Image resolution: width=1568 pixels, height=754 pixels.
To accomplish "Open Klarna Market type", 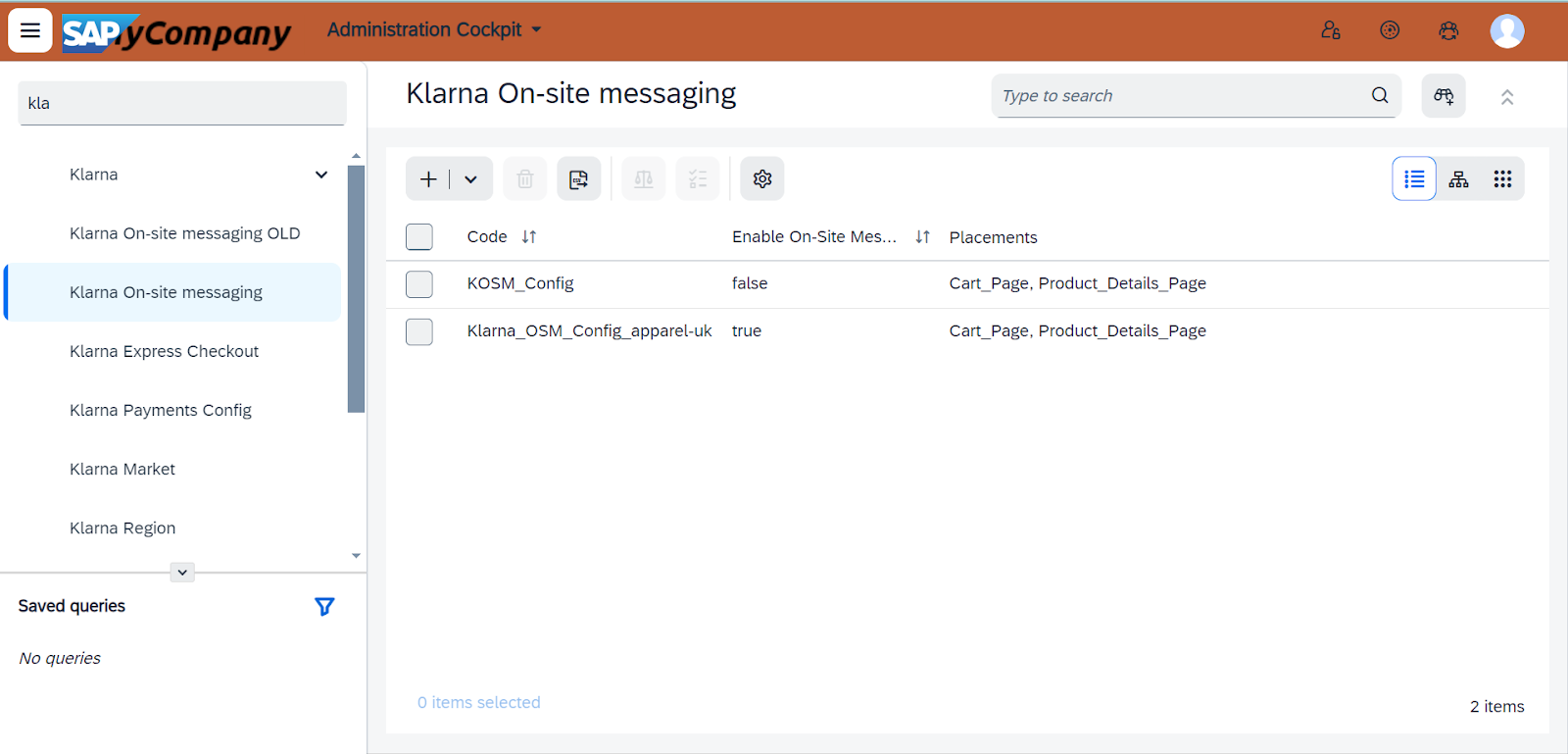I will point(122,469).
